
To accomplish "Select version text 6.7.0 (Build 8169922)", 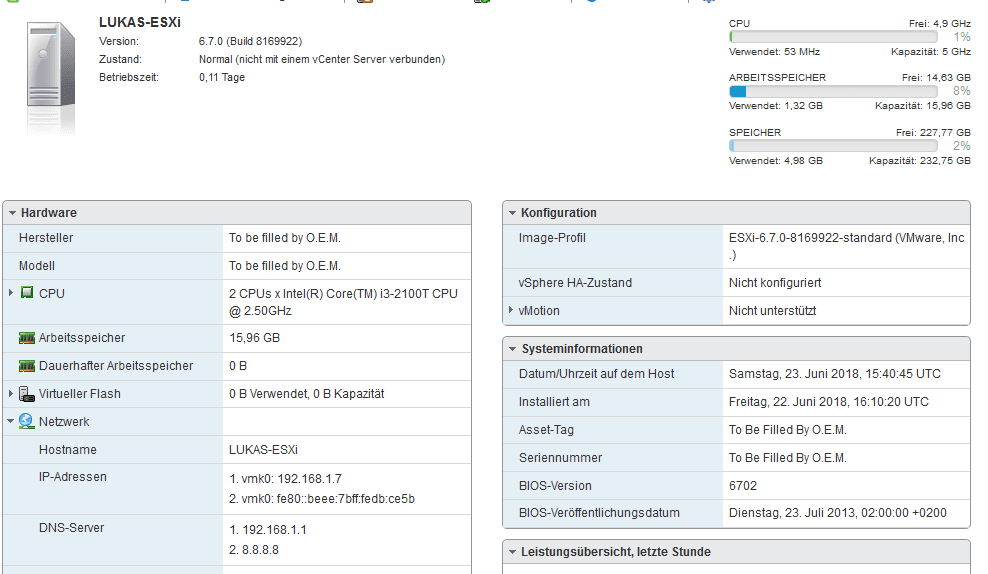I will [250, 41].
